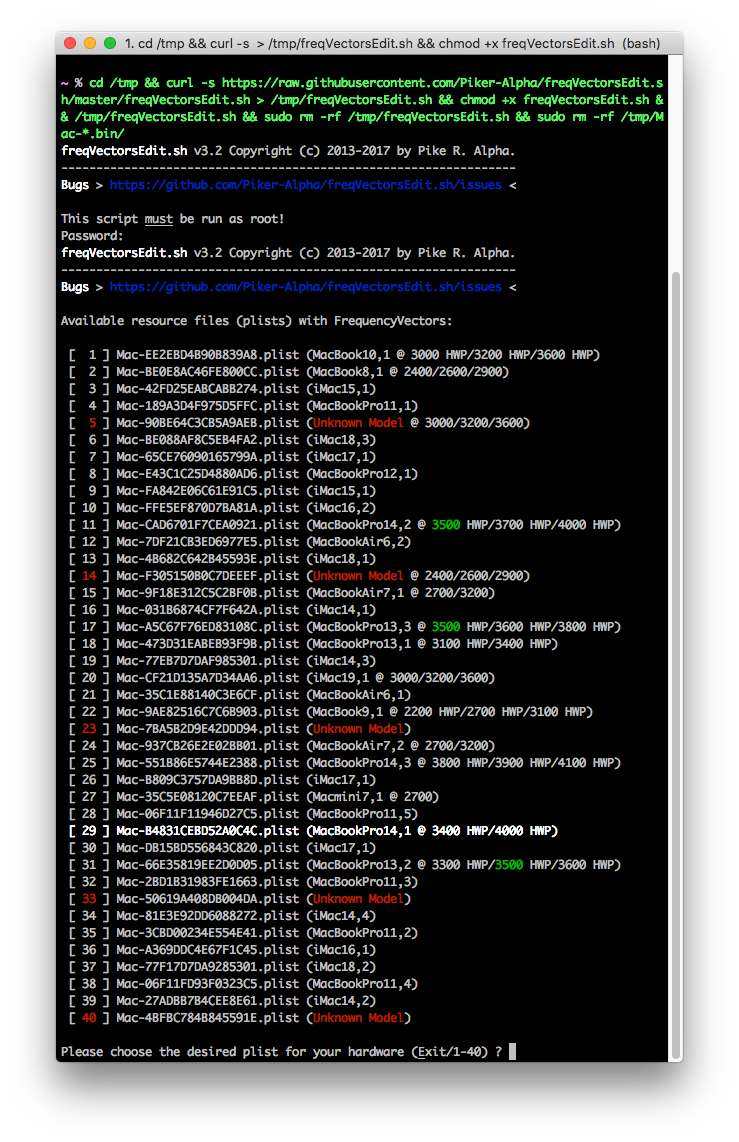Click the MacBookPro13,3 plist row 17
The image size is (739, 1142).
click(x=344, y=627)
